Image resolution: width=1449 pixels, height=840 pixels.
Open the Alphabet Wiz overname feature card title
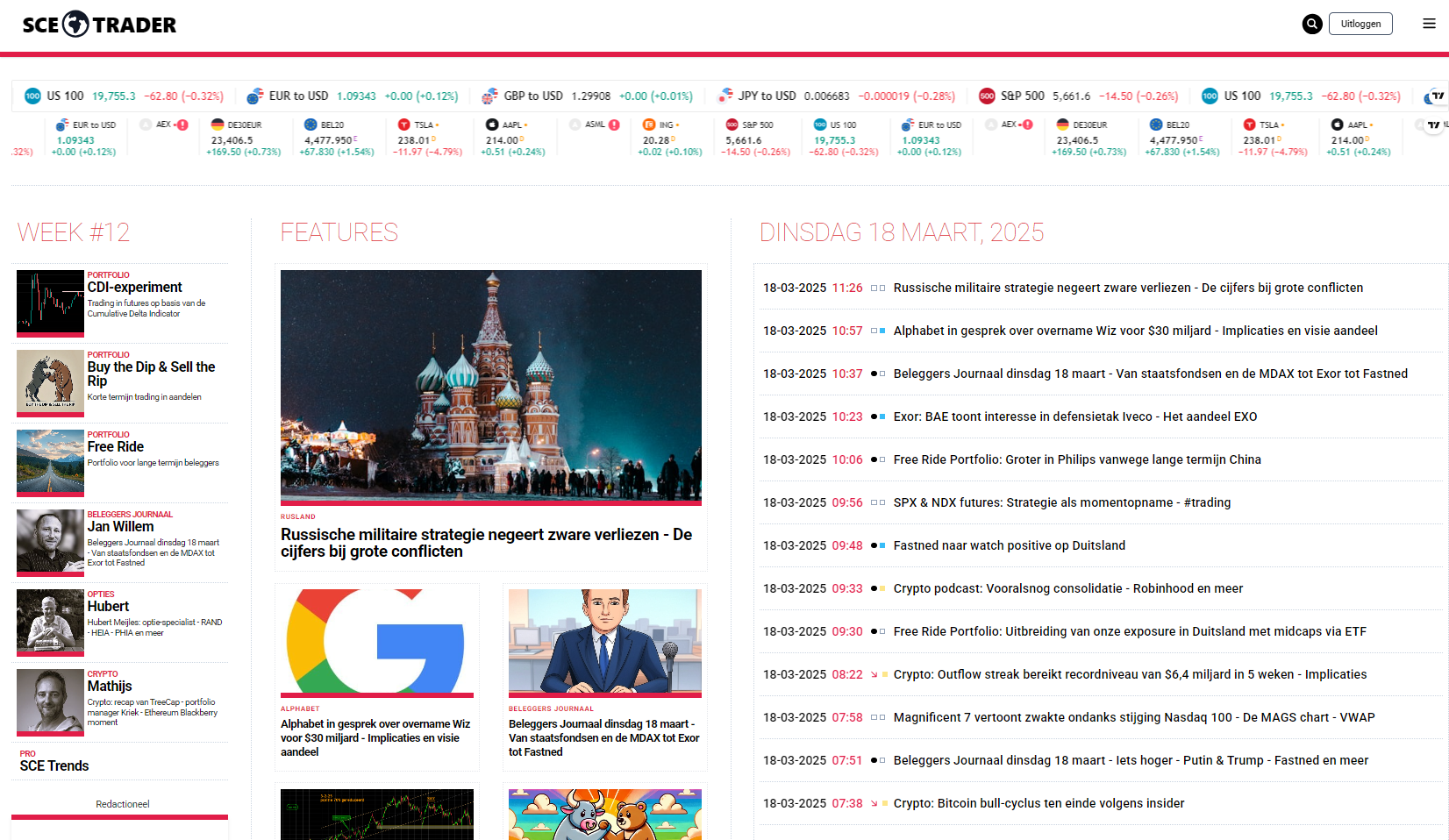(375, 738)
